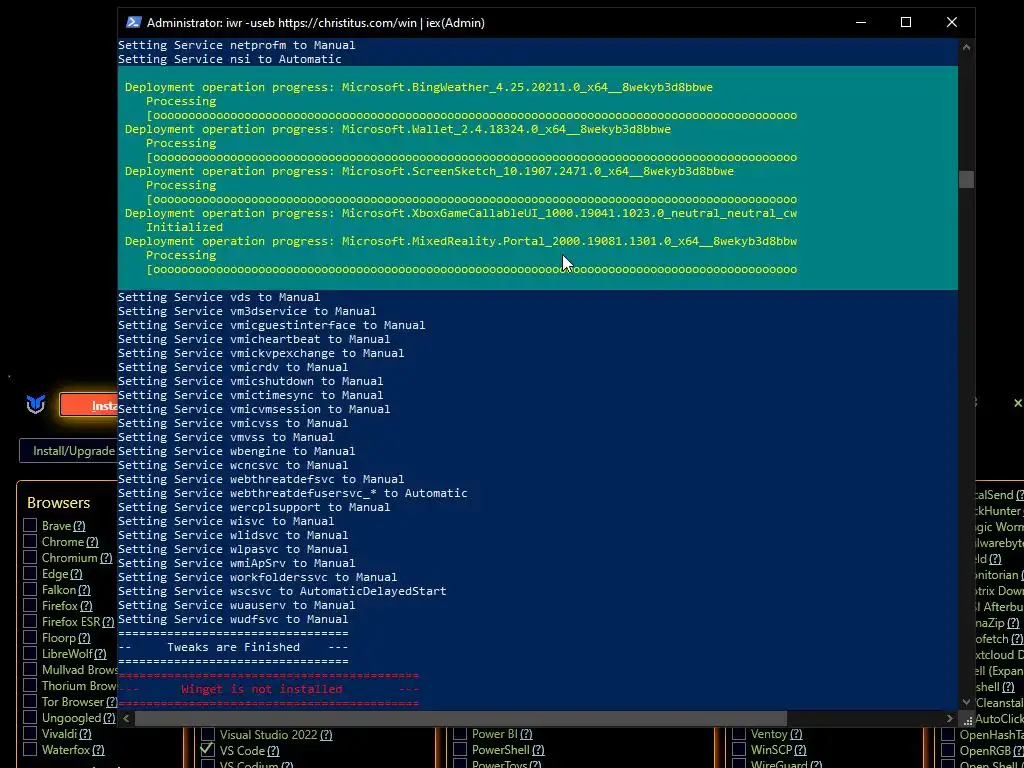Open the (?) help link next to Firefox
The width and height of the screenshot is (1024, 768).
(x=86, y=606)
